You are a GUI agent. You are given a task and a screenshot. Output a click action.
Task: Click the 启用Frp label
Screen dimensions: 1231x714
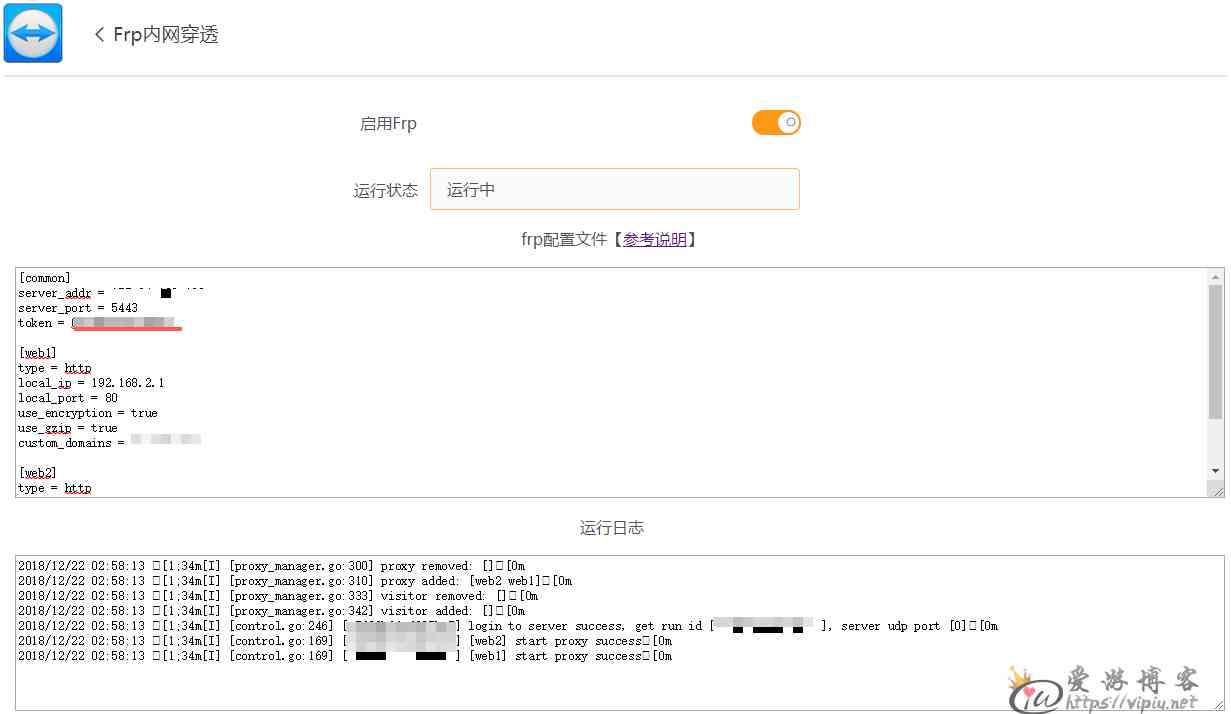388,124
